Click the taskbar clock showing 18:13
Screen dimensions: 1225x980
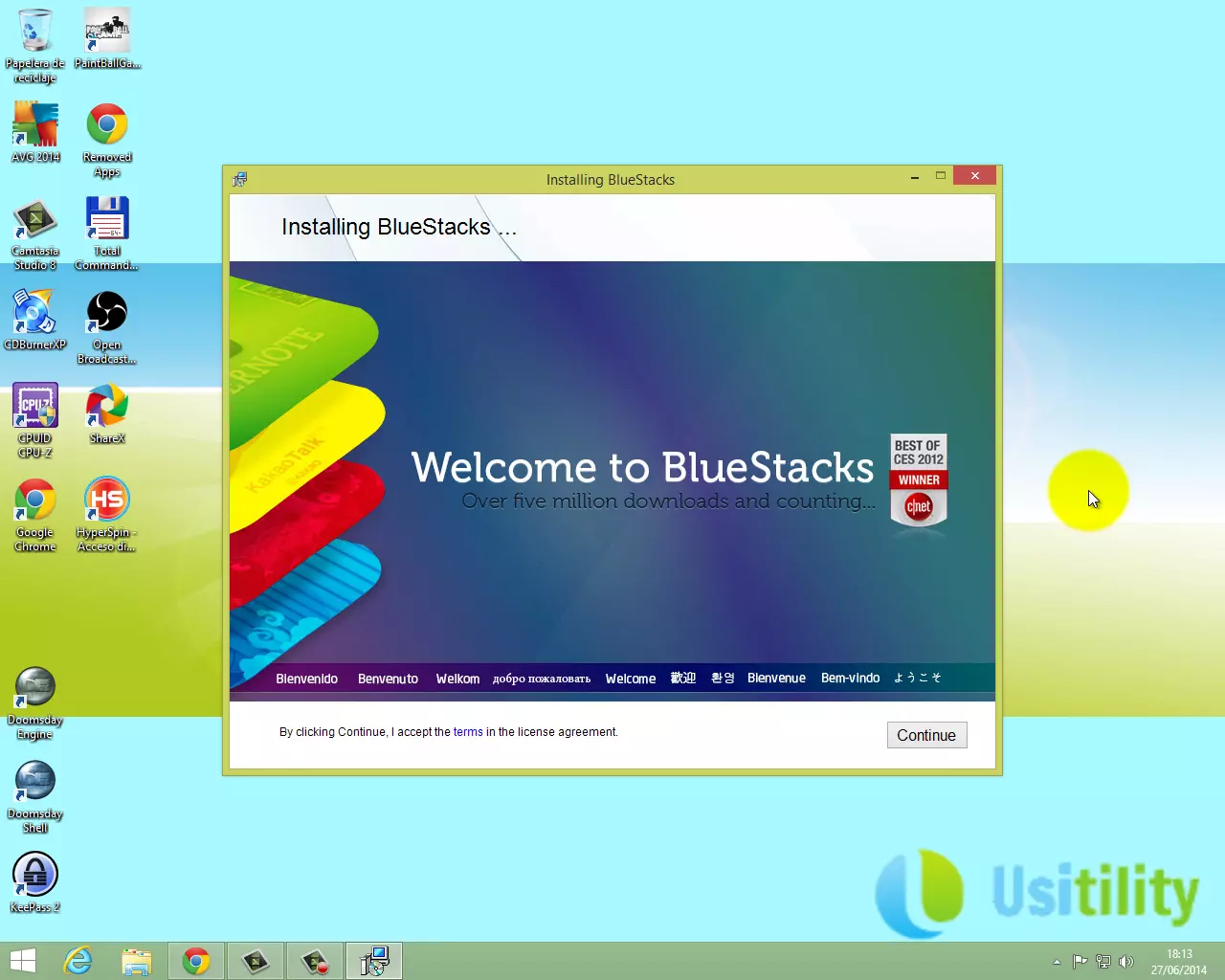[x=1179, y=962]
